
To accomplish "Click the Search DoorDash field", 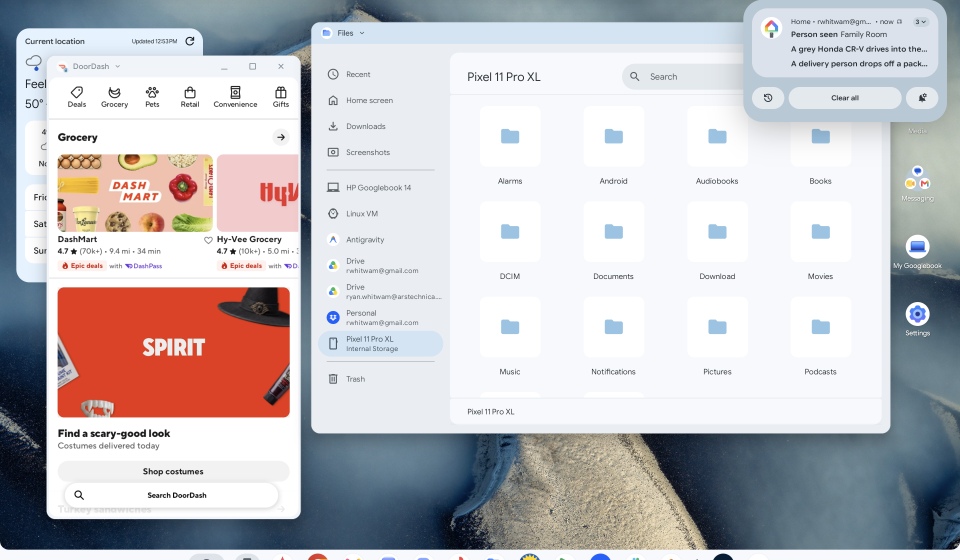I will click(x=171, y=495).
